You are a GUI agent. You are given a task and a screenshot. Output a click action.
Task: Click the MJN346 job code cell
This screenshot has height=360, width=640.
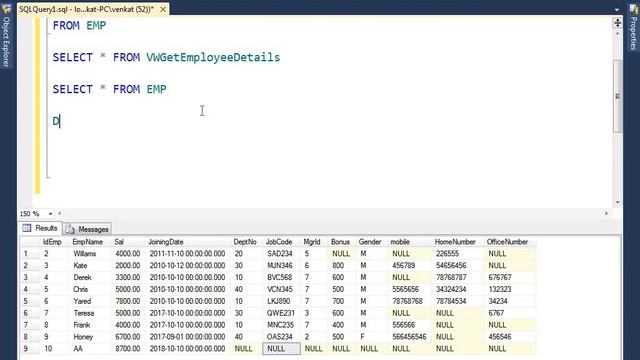[x=282, y=266]
